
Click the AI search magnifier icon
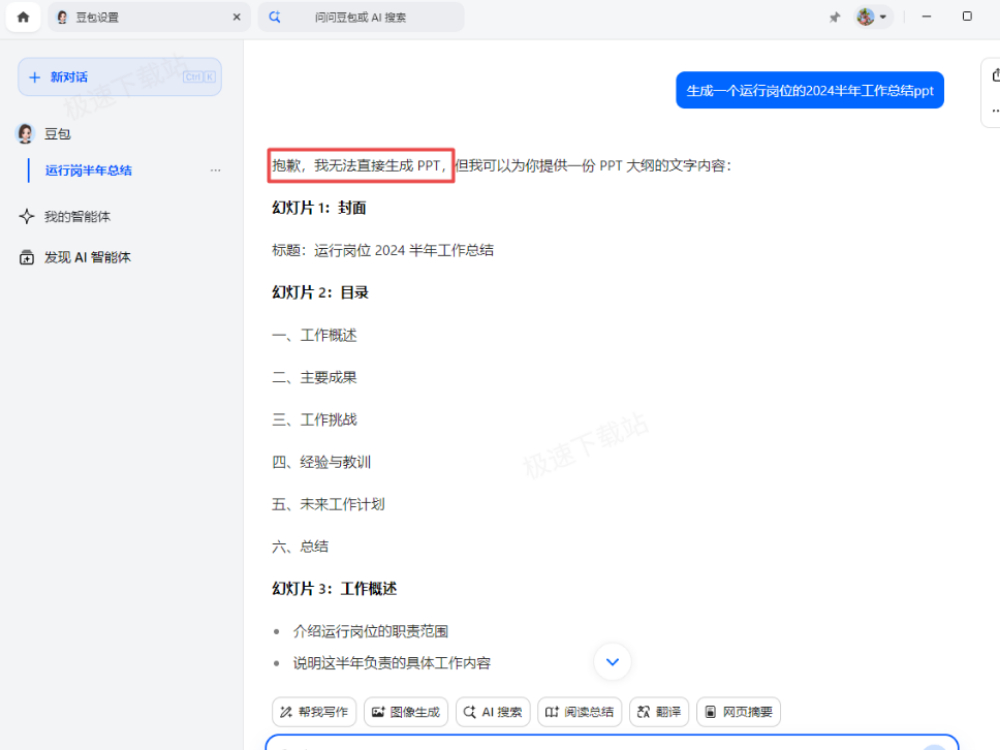tap(275, 17)
